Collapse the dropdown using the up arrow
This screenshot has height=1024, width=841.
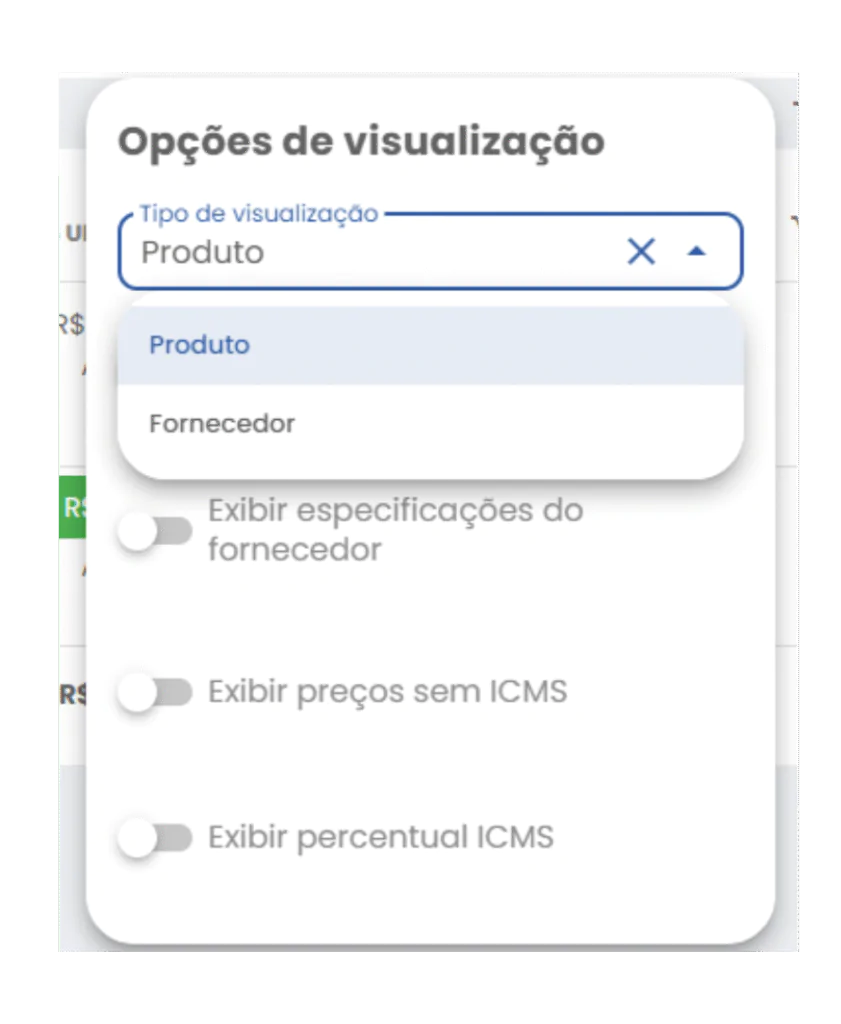tap(697, 251)
